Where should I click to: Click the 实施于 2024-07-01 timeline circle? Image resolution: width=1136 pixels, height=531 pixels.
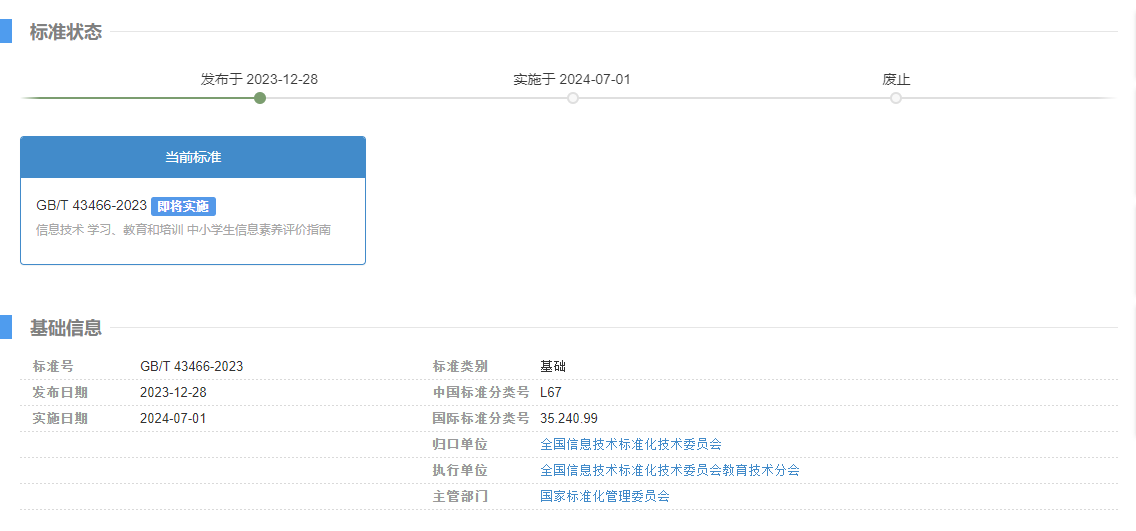click(x=573, y=98)
